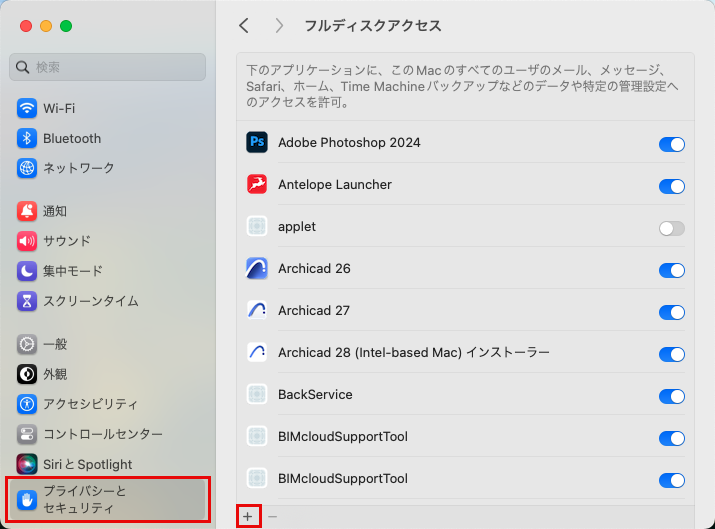Turn off Archicad 26 access switch

point(672,270)
